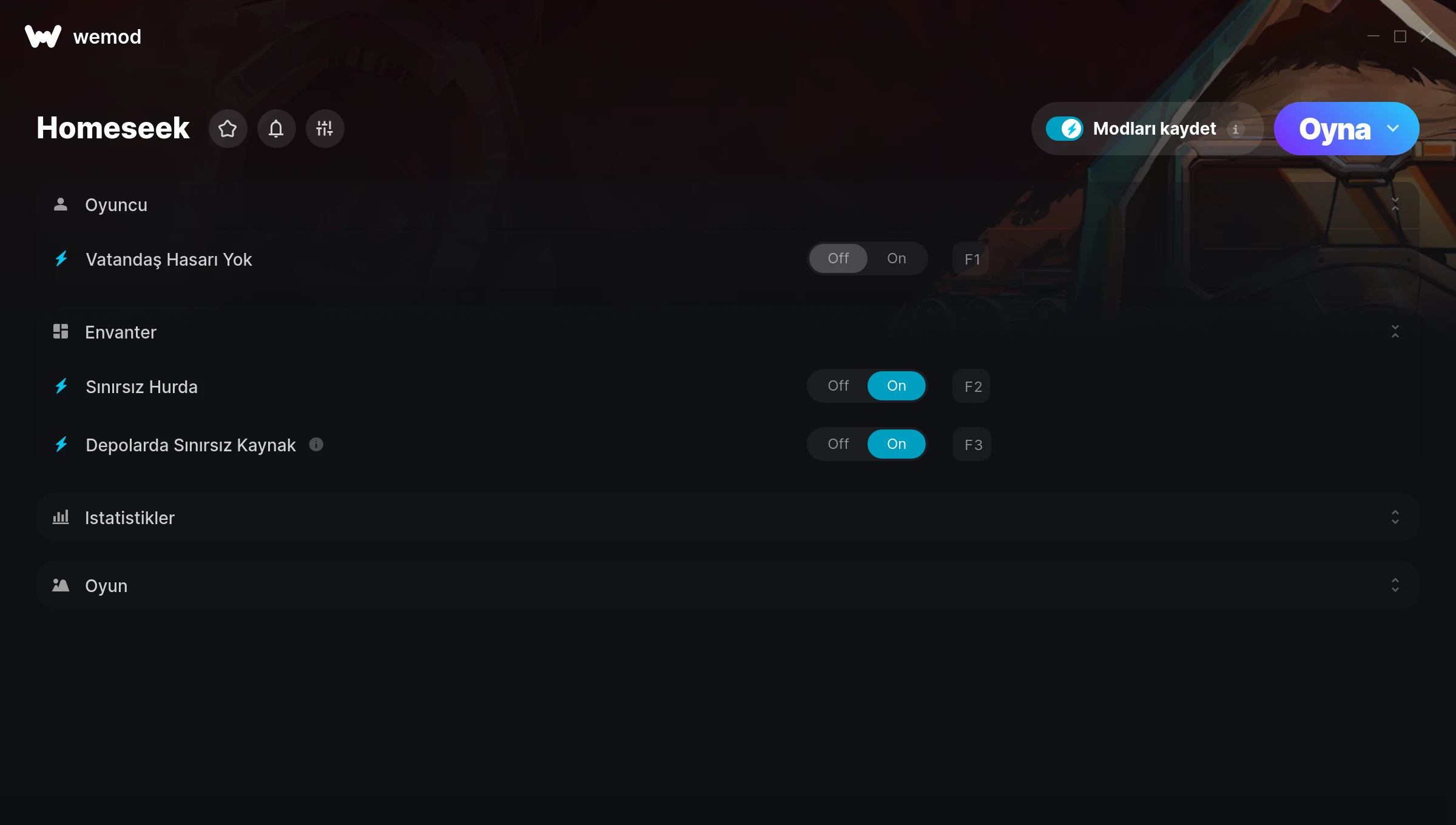Open mod settings sliders icon
The height and width of the screenshot is (825, 1456).
(x=325, y=129)
